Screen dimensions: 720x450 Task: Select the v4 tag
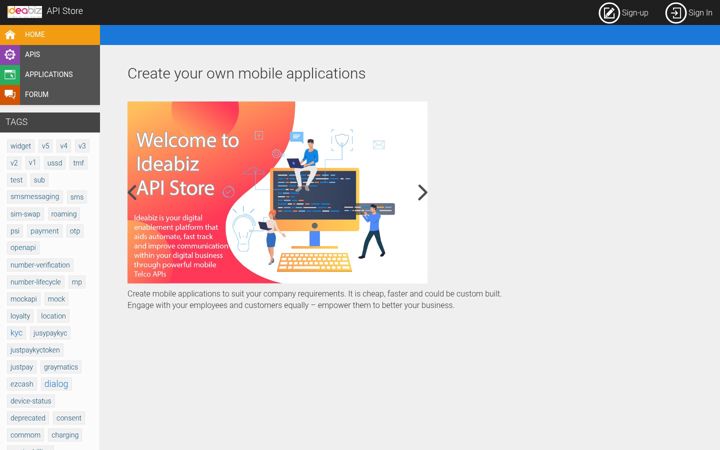click(x=64, y=146)
